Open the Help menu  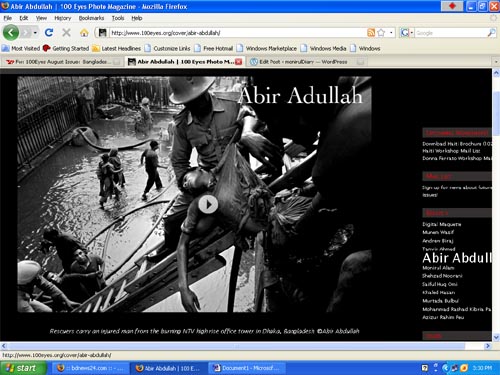click(137, 18)
